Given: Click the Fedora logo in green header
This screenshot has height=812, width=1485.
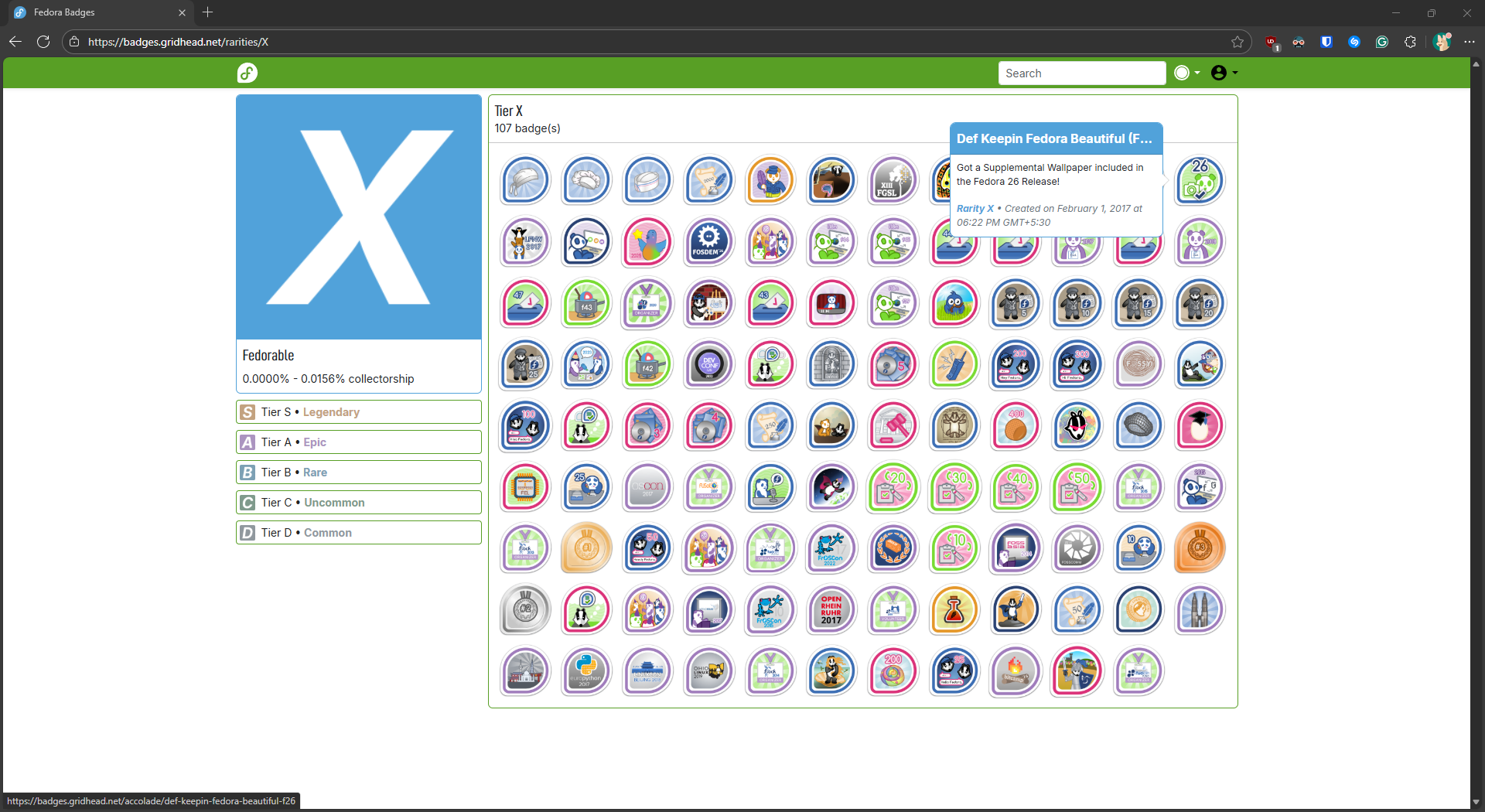Looking at the screenshot, I should 247,73.
